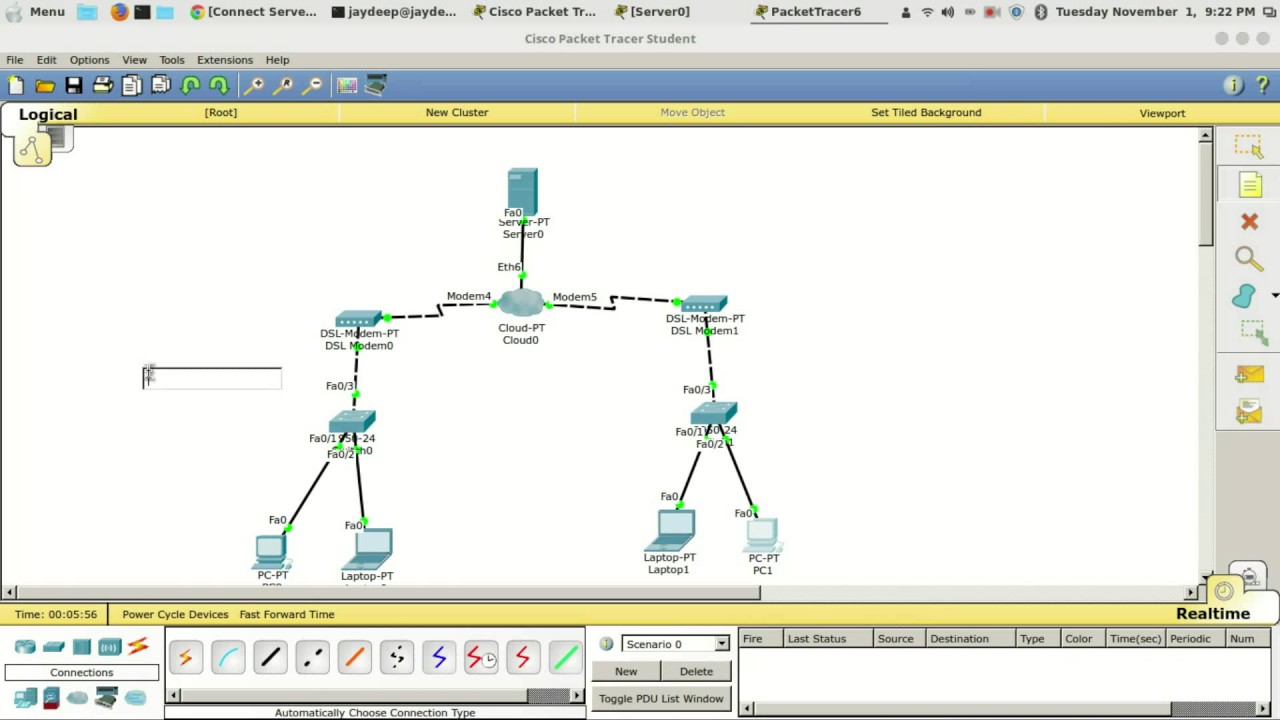Screen dimensions: 1280x720
Task: Delete the scenario with Delete button
Action: click(696, 671)
